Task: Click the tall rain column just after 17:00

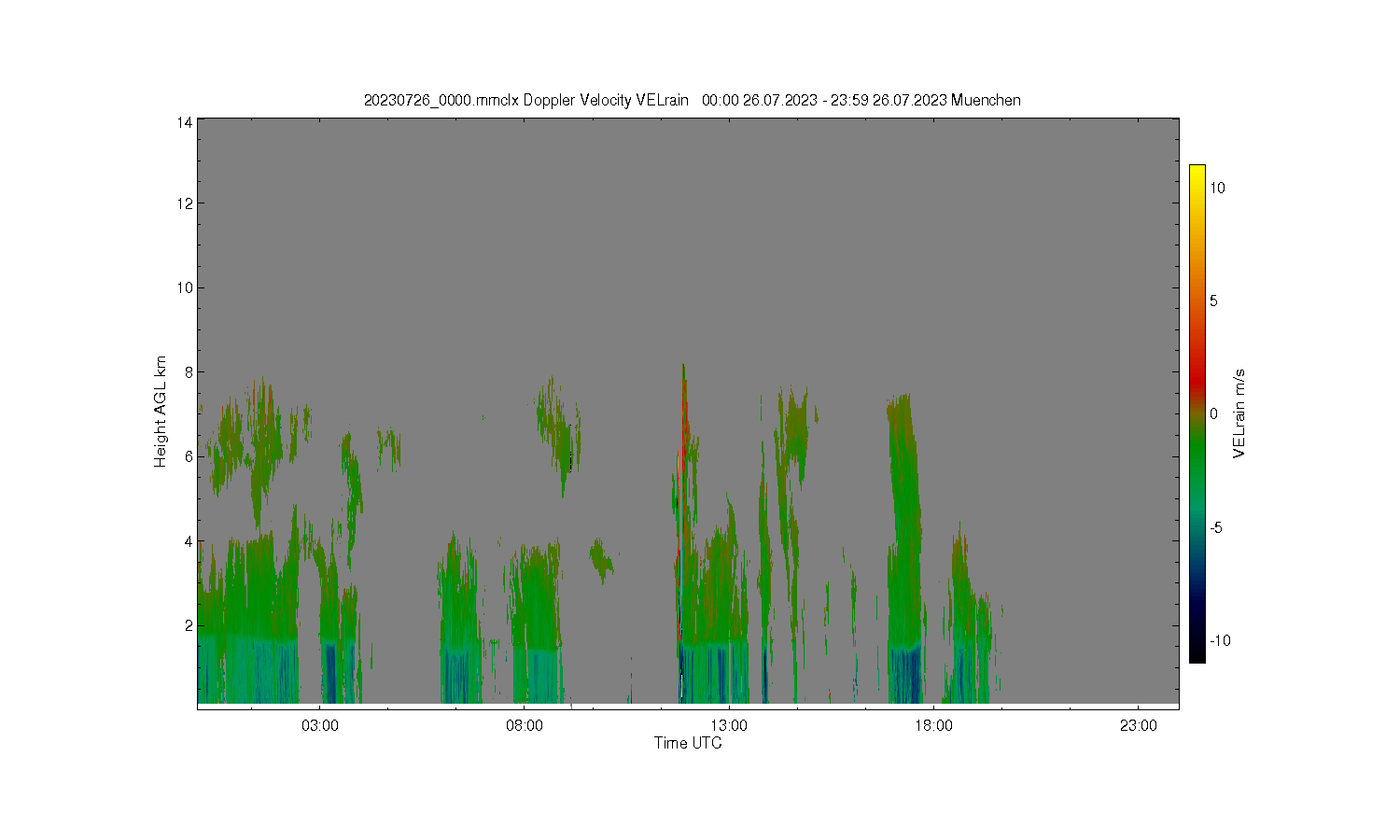Action: (x=904, y=551)
